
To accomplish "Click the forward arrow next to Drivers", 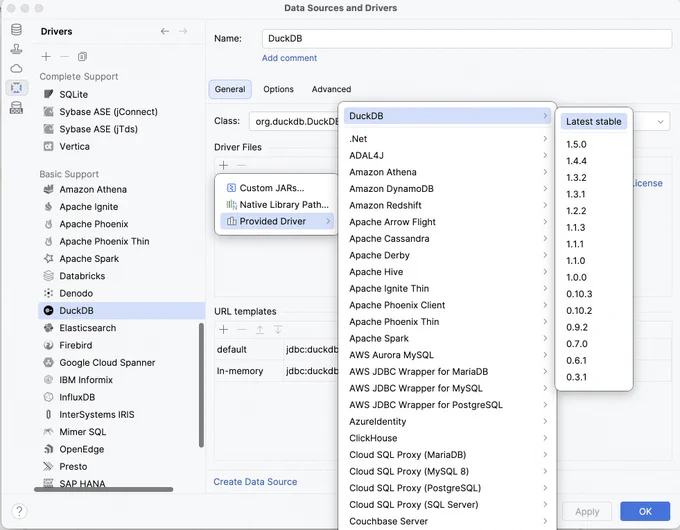I will 183,31.
